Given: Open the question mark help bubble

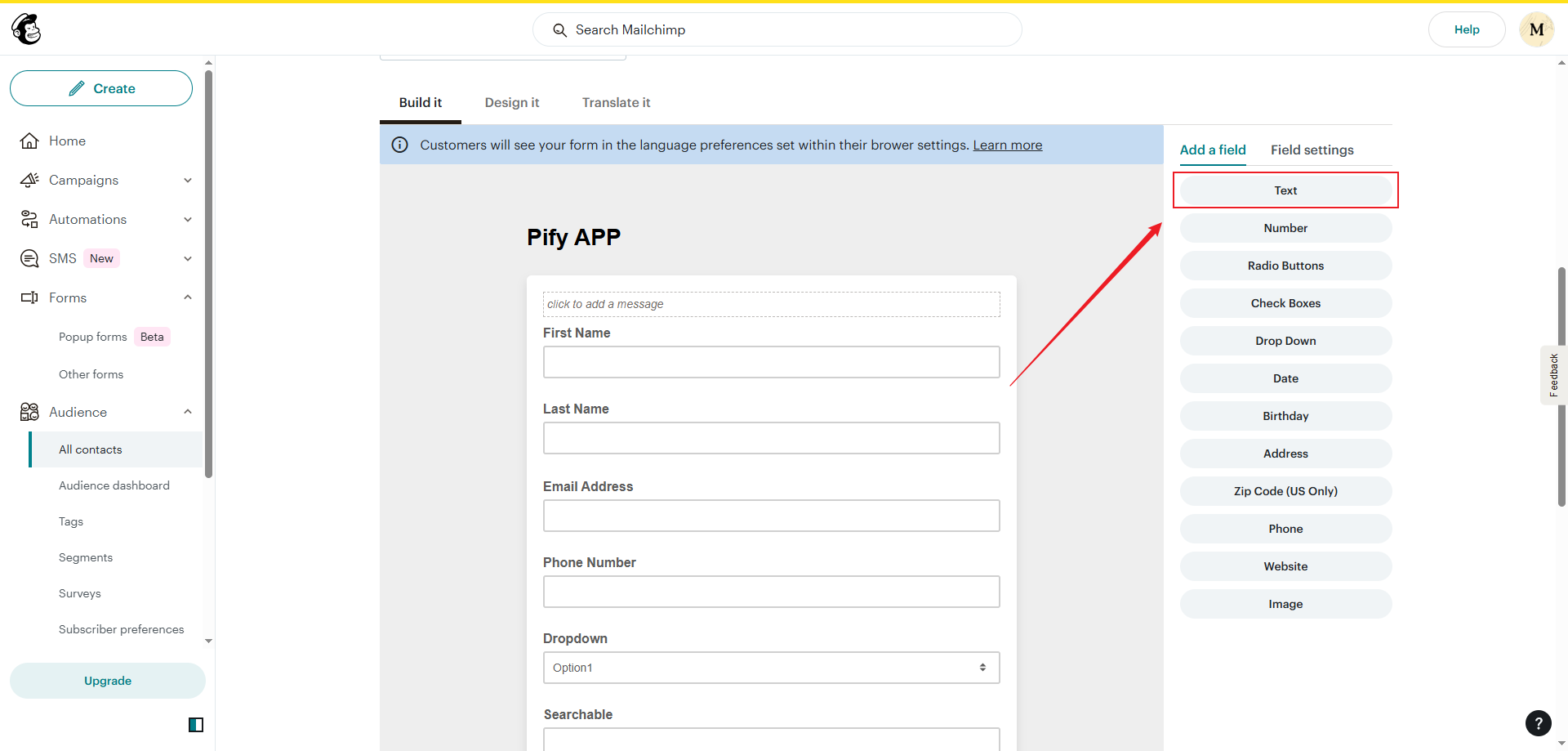Looking at the screenshot, I should [1539, 723].
